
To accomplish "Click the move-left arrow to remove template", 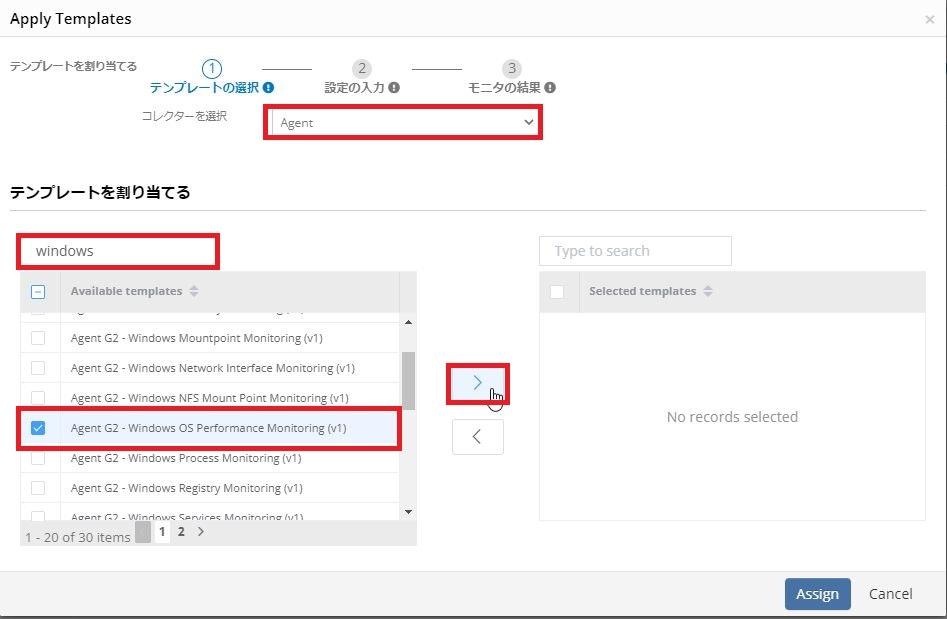I will click(477, 437).
